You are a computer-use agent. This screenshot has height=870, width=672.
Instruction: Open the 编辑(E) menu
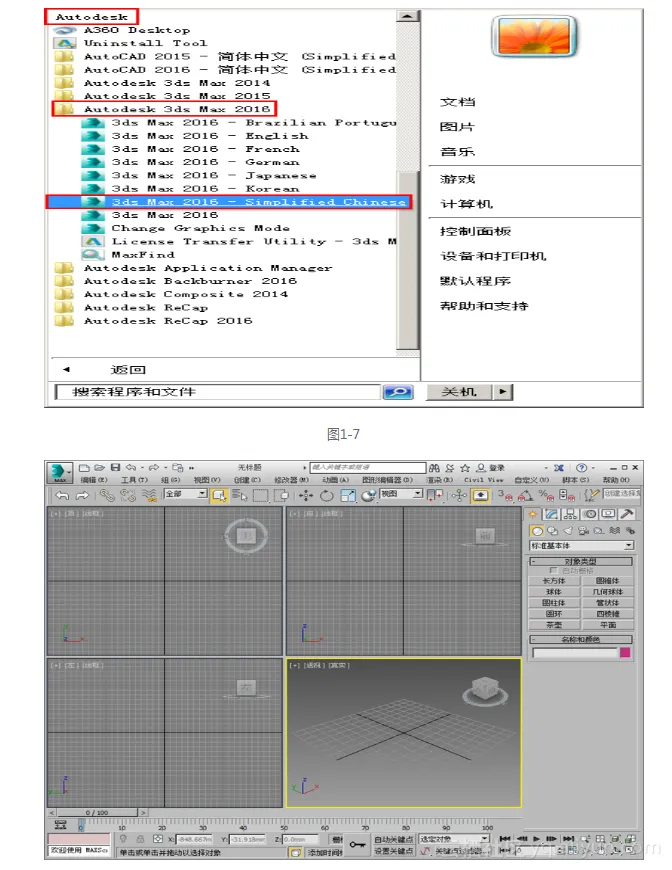click(94, 480)
